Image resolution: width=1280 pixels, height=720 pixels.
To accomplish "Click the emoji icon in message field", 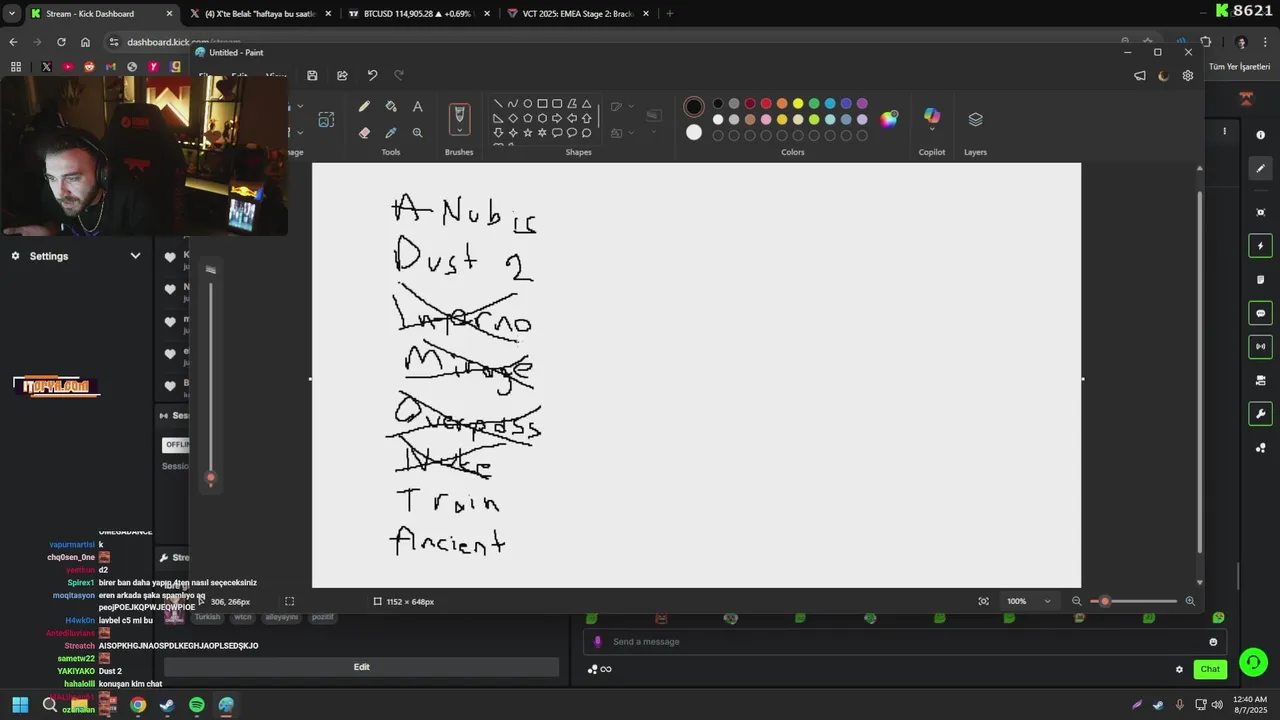I will click(x=1213, y=642).
